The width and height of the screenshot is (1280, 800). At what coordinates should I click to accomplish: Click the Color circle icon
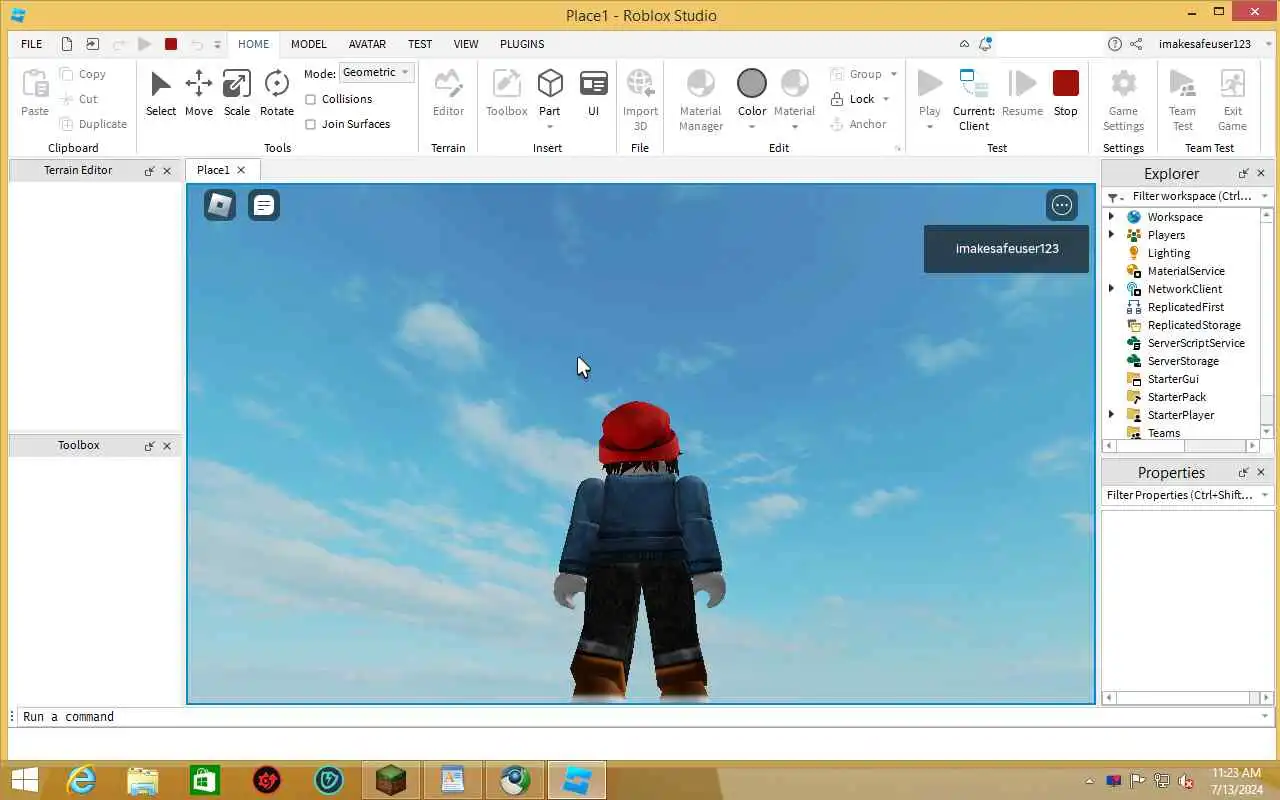(752, 84)
